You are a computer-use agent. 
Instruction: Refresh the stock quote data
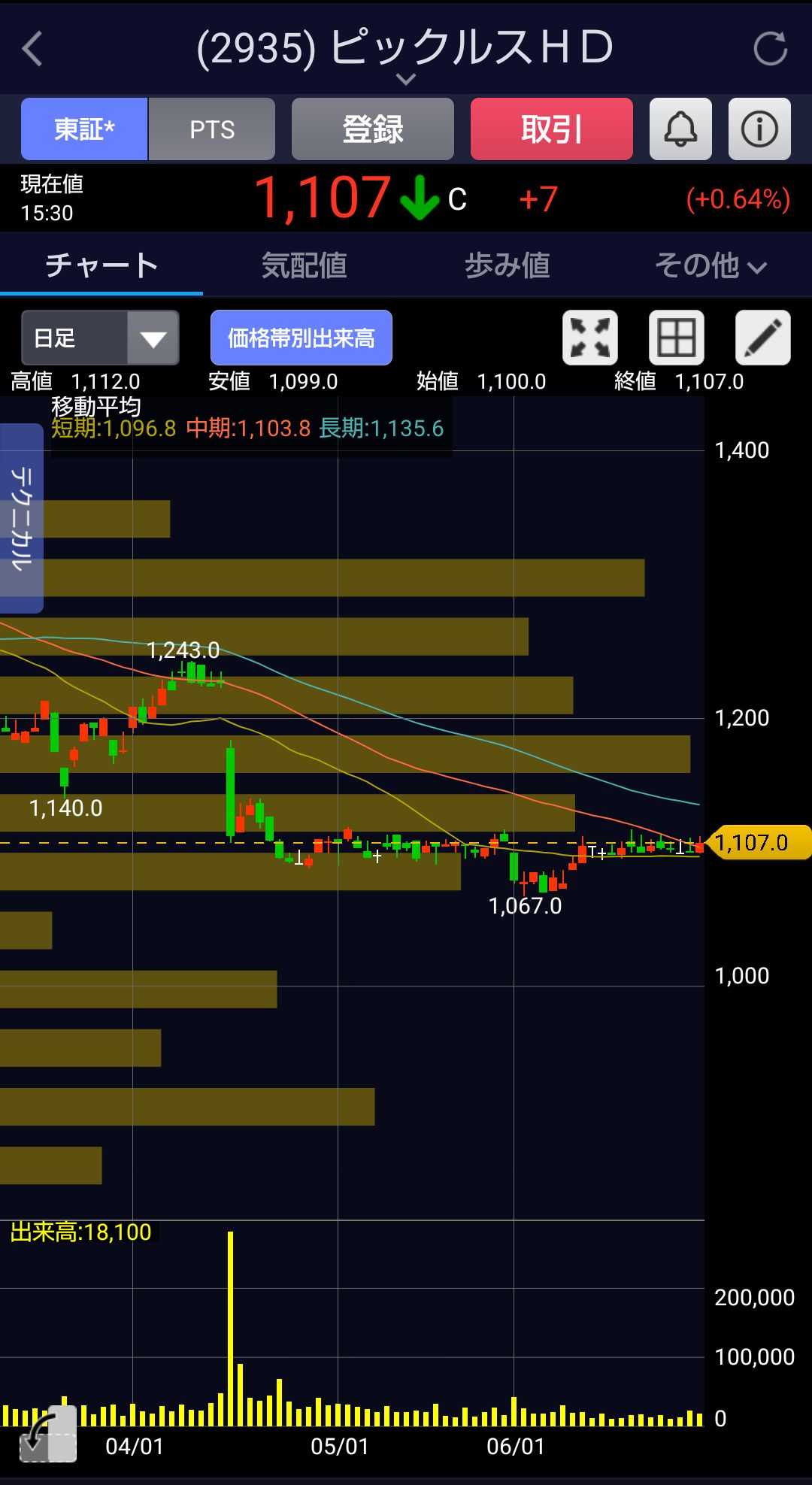(x=770, y=49)
